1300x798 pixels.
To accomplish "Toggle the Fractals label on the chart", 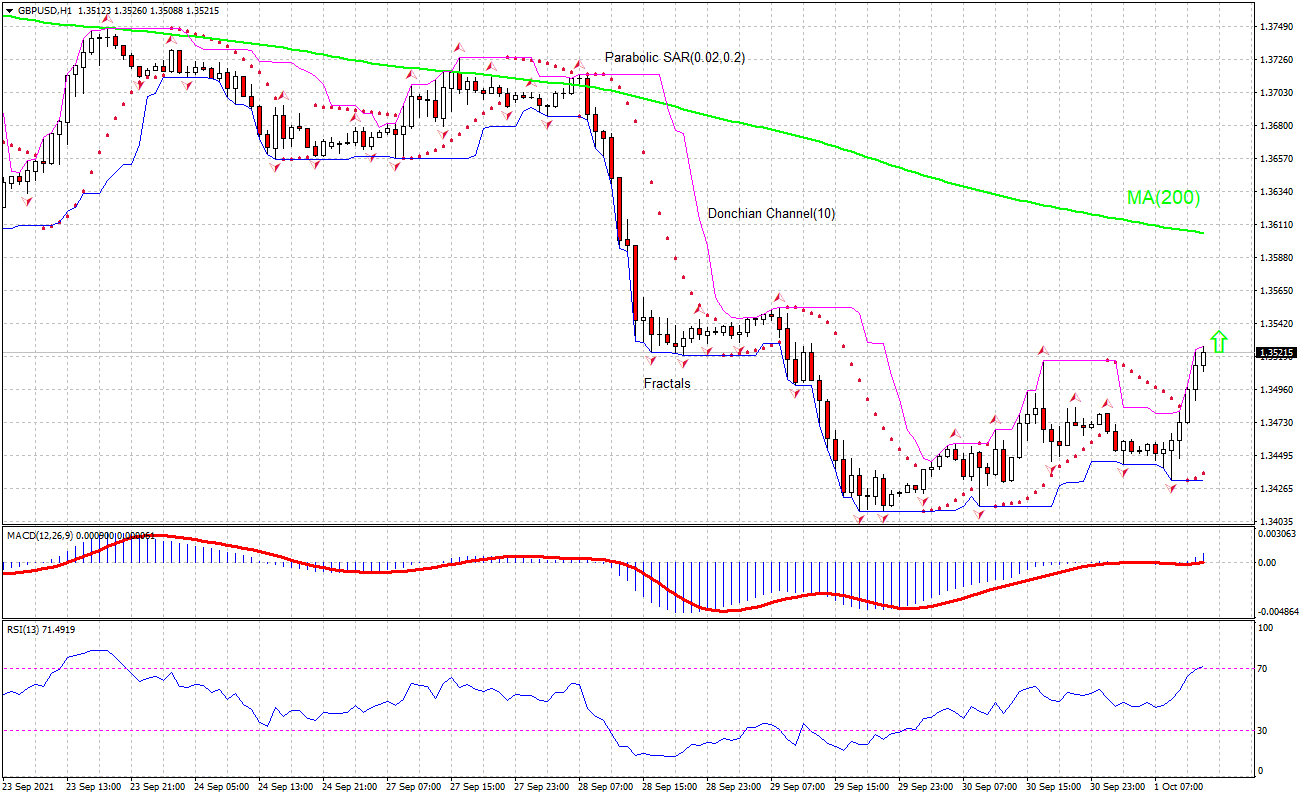I will (665, 383).
